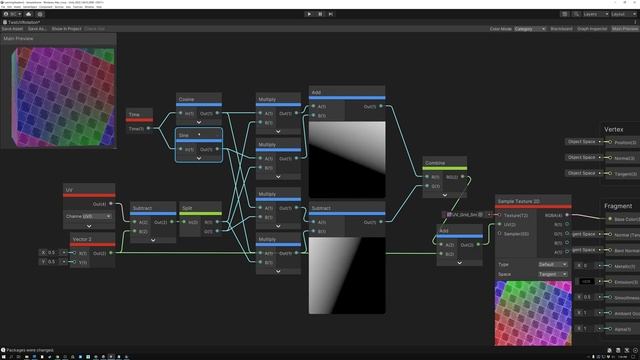Click the Sample Texture 2D preview image
640x360 pixels.
533,313
